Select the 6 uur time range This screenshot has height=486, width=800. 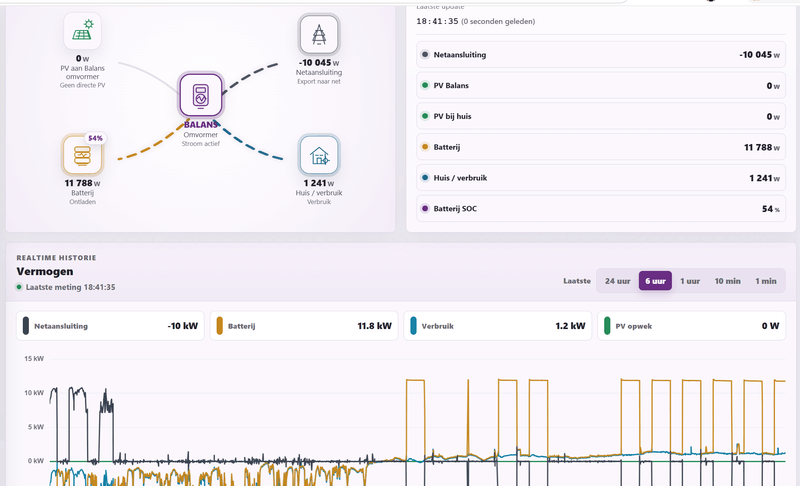[655, 281]
